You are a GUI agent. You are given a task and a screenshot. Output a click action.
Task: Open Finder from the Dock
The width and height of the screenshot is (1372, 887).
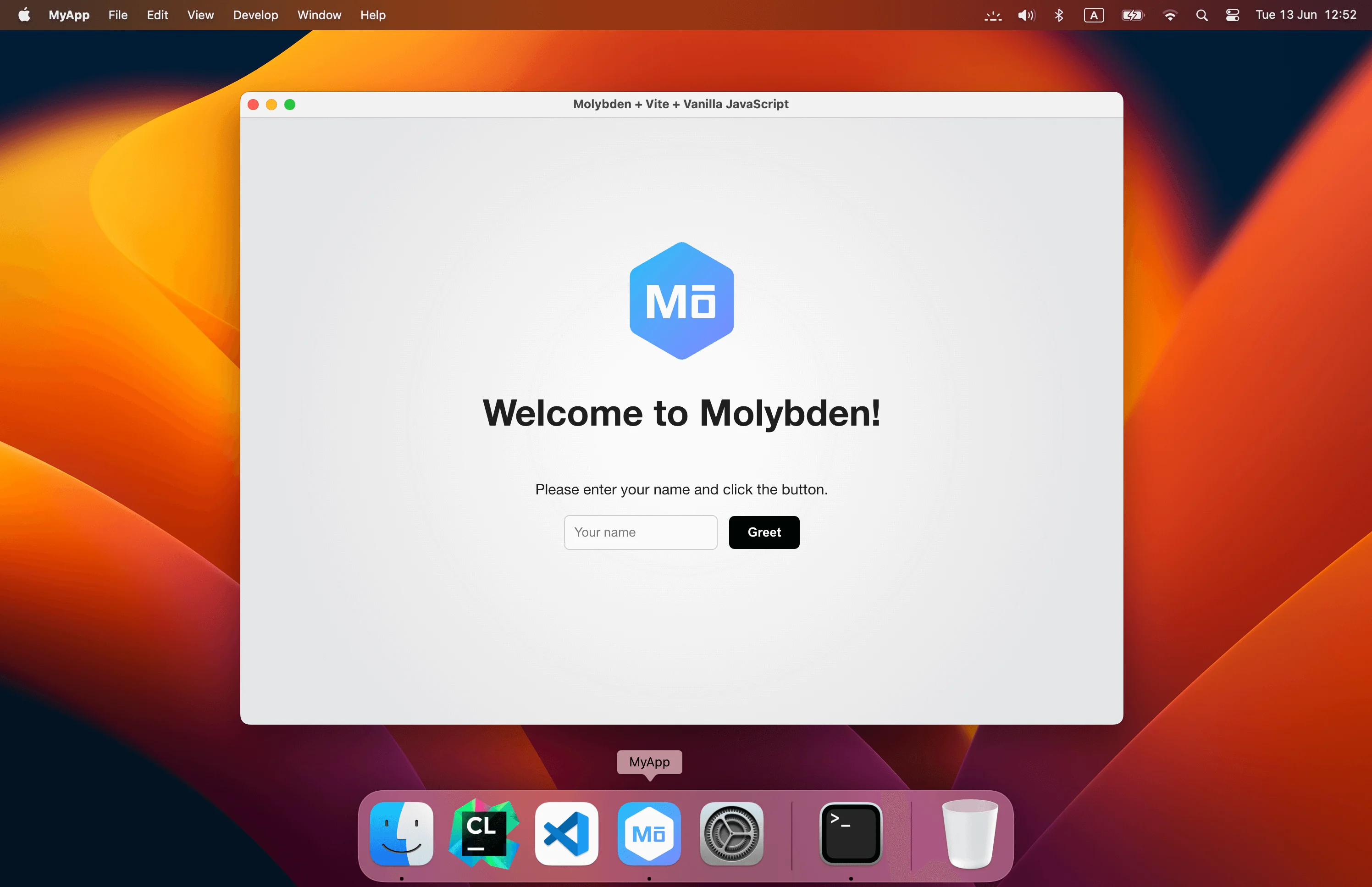(x=401, y=834)
